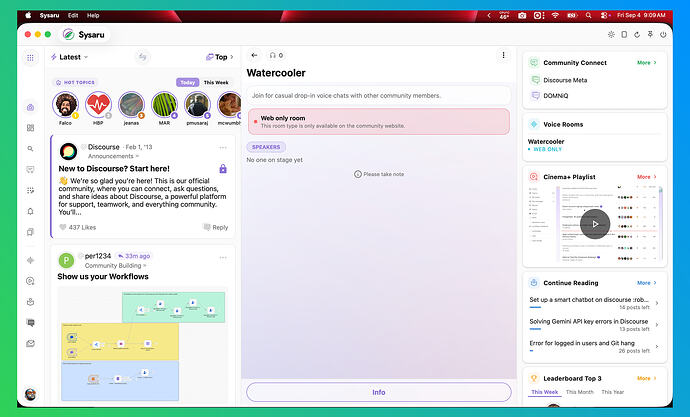
Task: Open MAR's hot topic avatar
Action: click(x=164, y=105)
